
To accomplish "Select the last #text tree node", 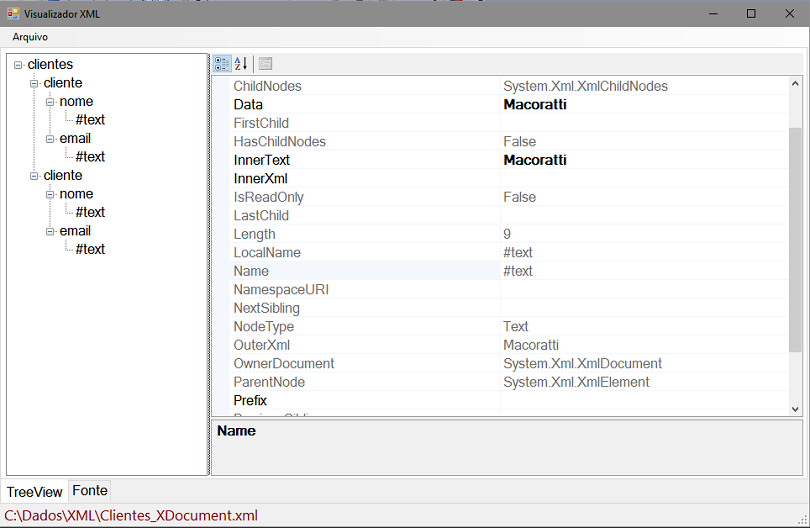I will [x=90, y=249].
